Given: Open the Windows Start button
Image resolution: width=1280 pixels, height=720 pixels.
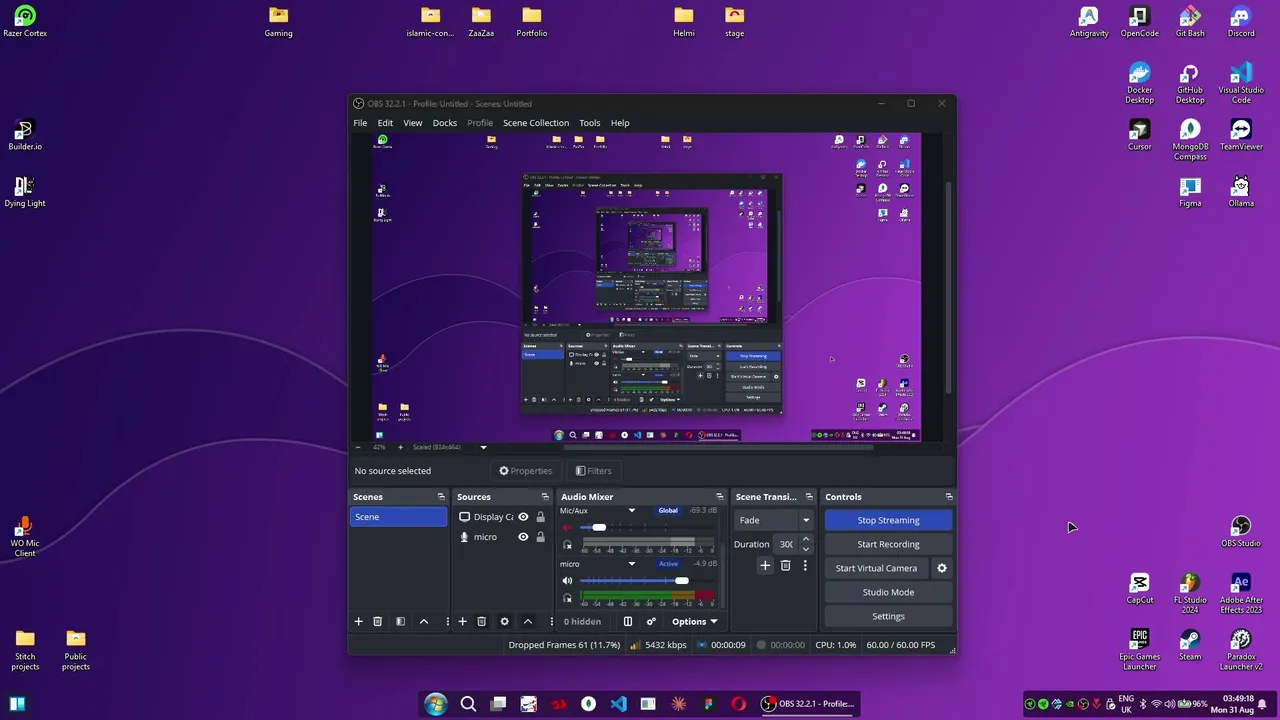Looking at the screenshot, I should coord(435,704).
